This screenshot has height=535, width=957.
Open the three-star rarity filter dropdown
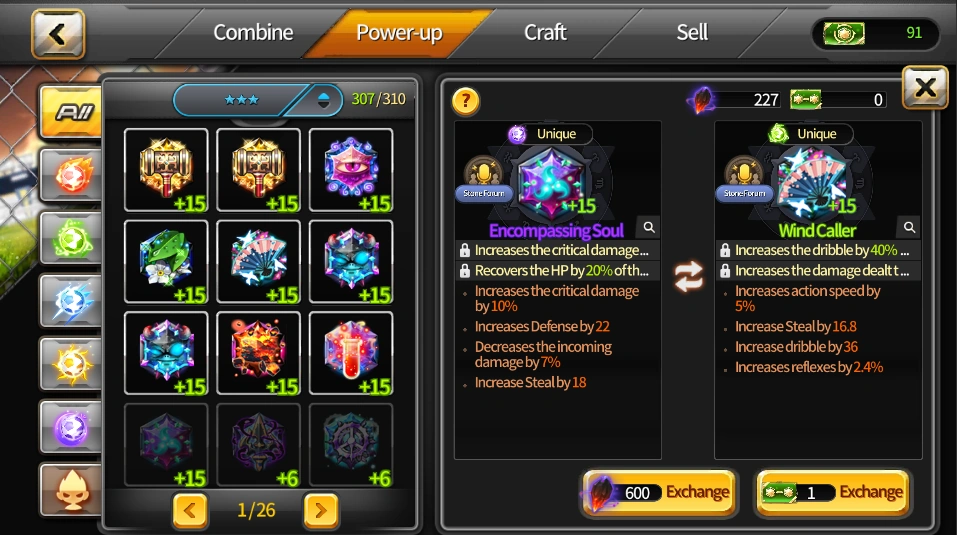click(x=258, y=100)
